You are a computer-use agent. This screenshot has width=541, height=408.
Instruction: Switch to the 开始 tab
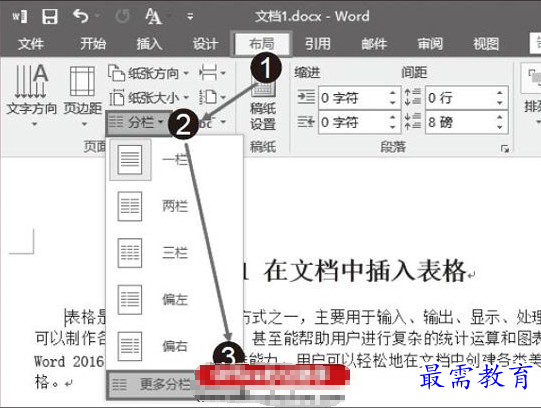tap(93, 44)
